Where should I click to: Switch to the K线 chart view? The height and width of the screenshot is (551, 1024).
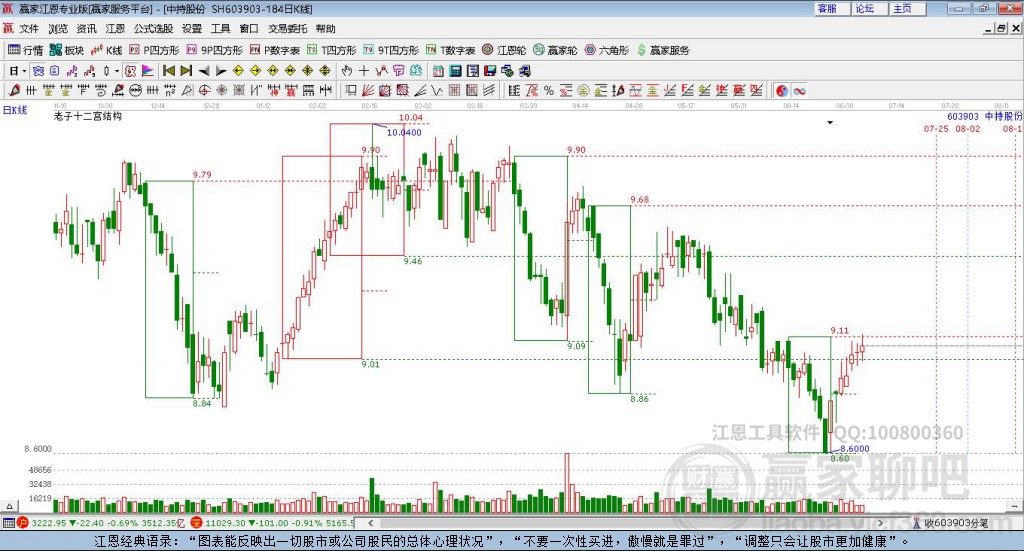point(106,50)
